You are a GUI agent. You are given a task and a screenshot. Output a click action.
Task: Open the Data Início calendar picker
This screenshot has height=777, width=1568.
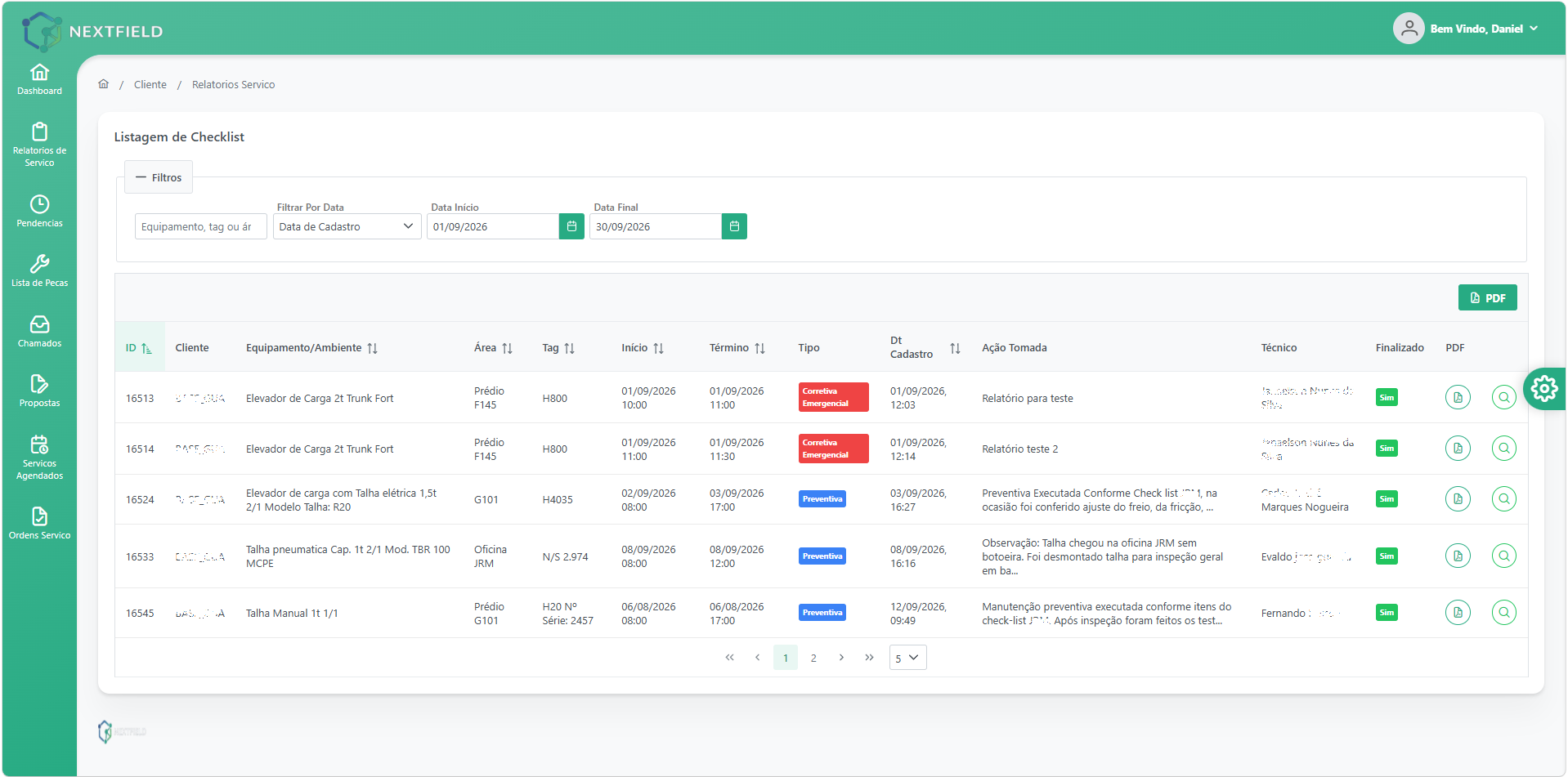[x=571, y=226]
